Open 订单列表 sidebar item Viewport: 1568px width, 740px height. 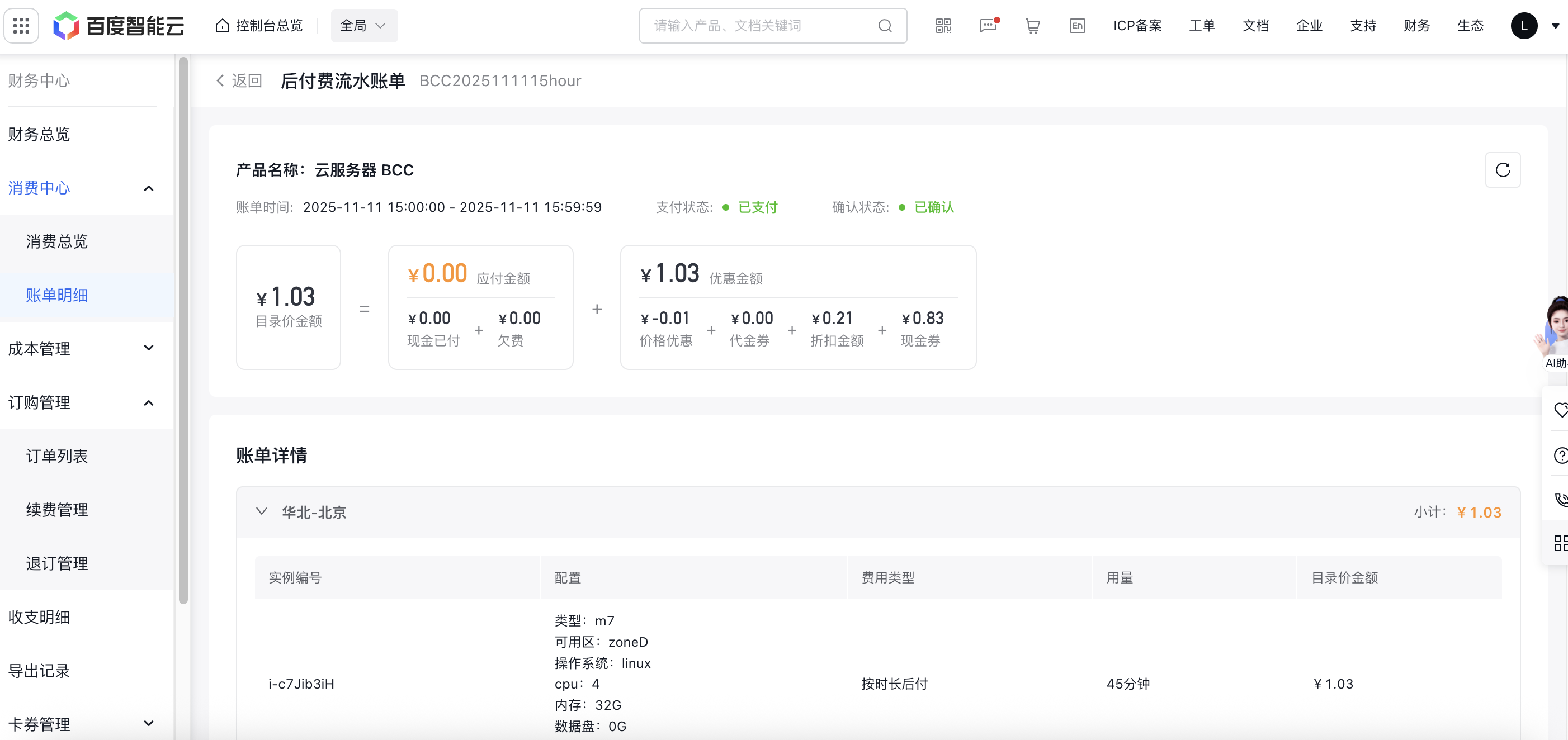(x=56, y=456)
